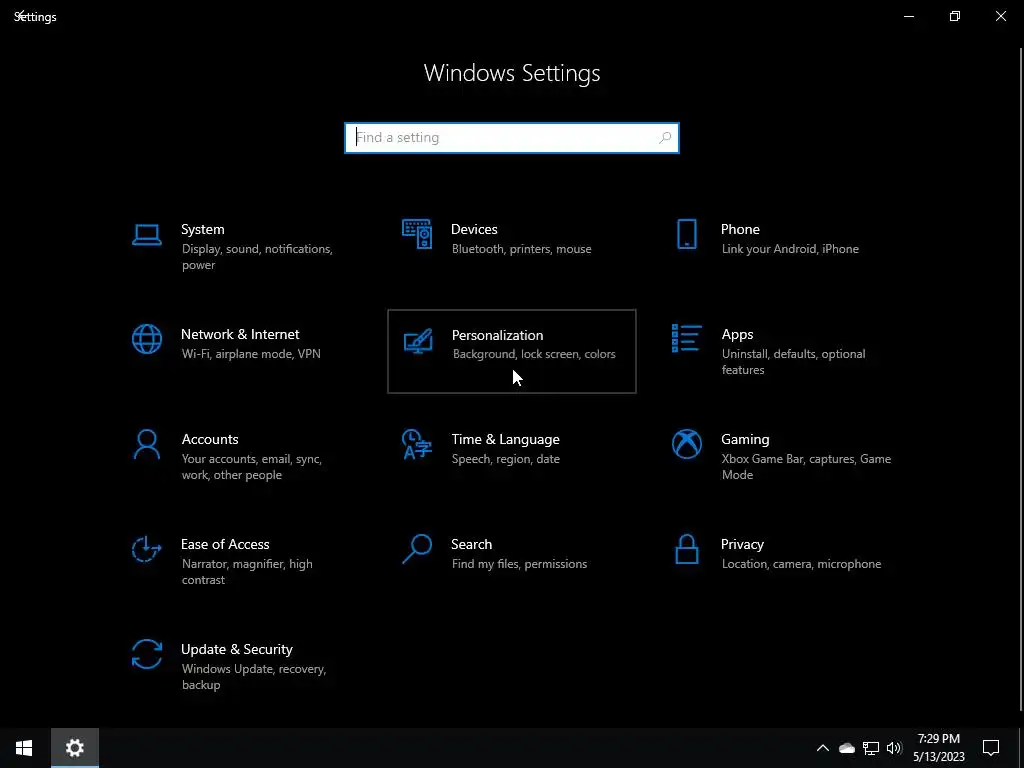Open the Privacy settings title
The width and height of the screenshot is (1024, 768).
(742, 545)
